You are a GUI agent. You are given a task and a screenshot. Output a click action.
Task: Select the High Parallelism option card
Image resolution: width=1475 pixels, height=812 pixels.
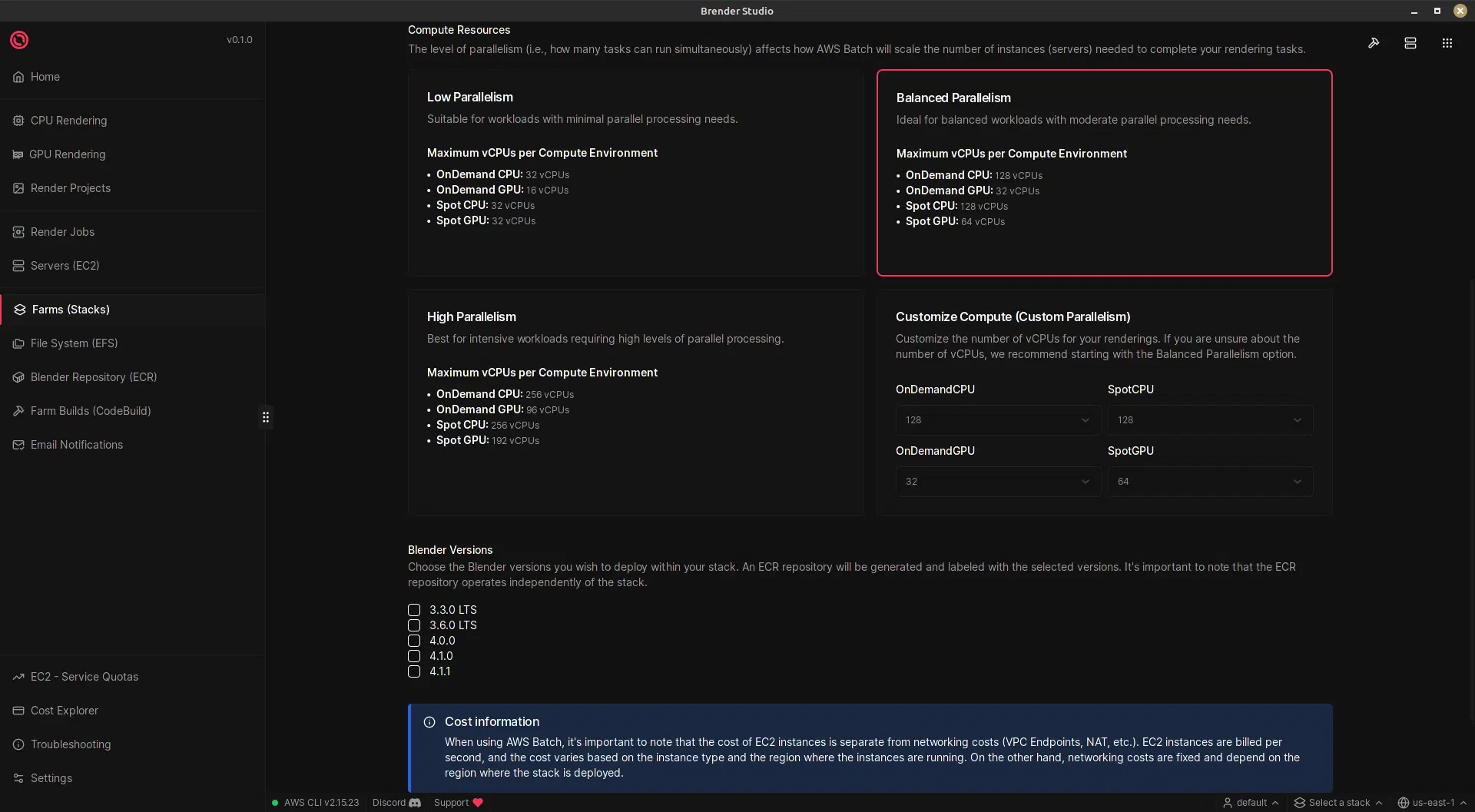point(635,402)
